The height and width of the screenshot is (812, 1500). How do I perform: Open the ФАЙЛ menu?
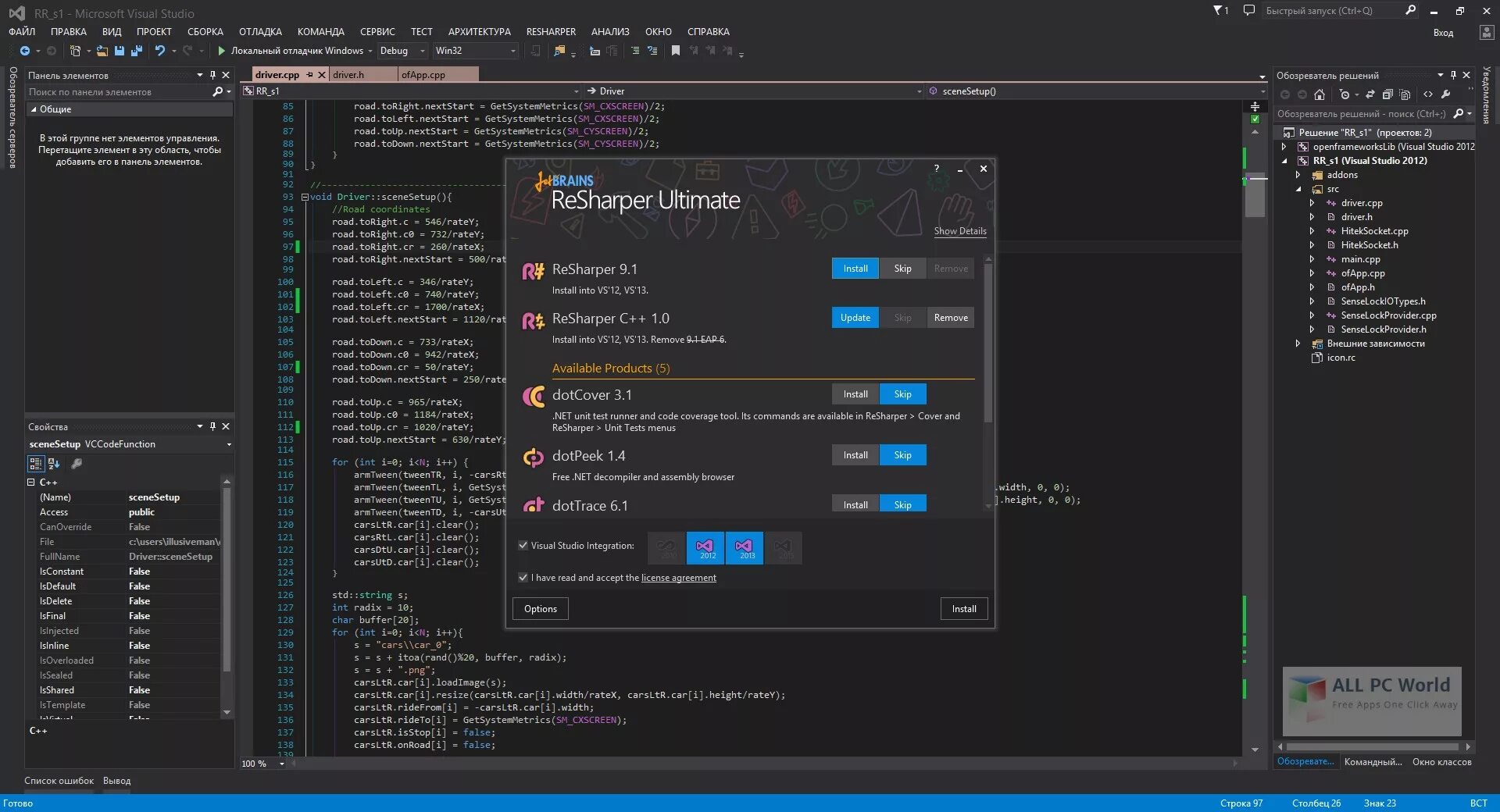click(x=22, y=32)
